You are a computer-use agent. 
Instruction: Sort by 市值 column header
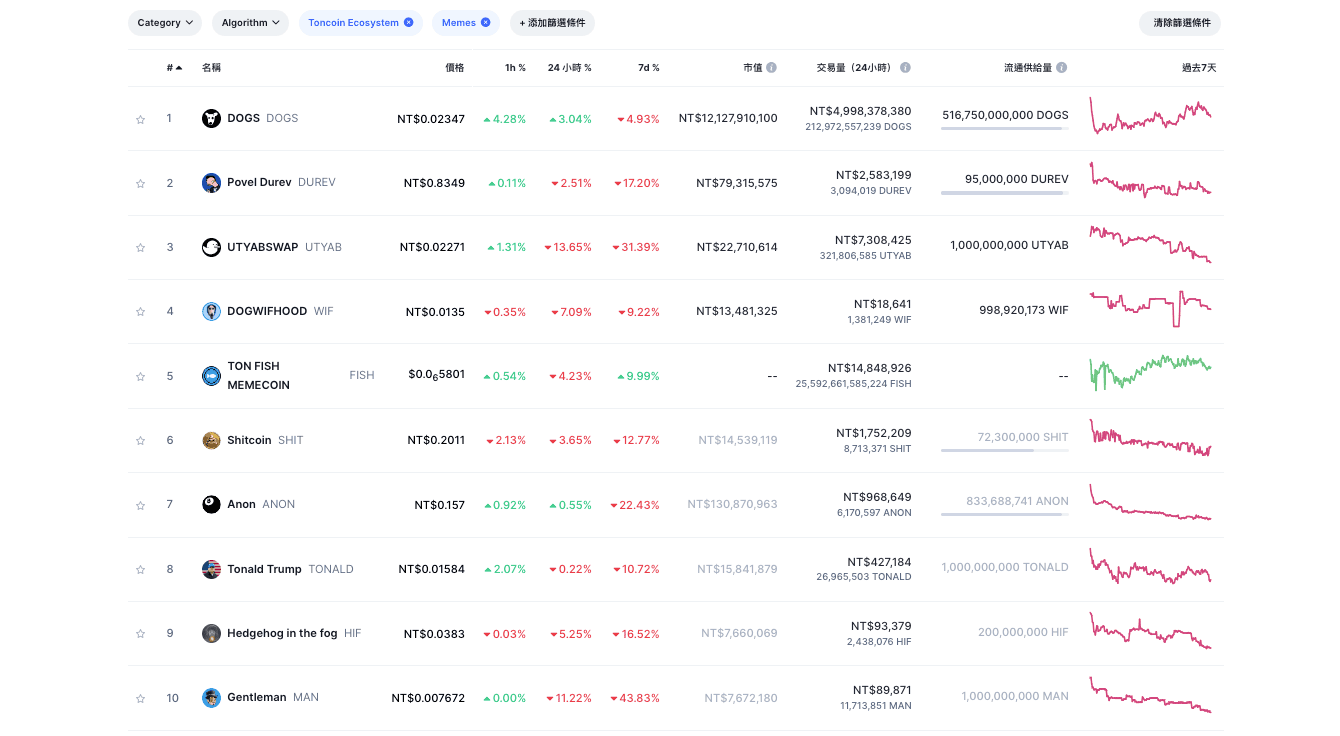pyautogui.click(x=753, y=68)
